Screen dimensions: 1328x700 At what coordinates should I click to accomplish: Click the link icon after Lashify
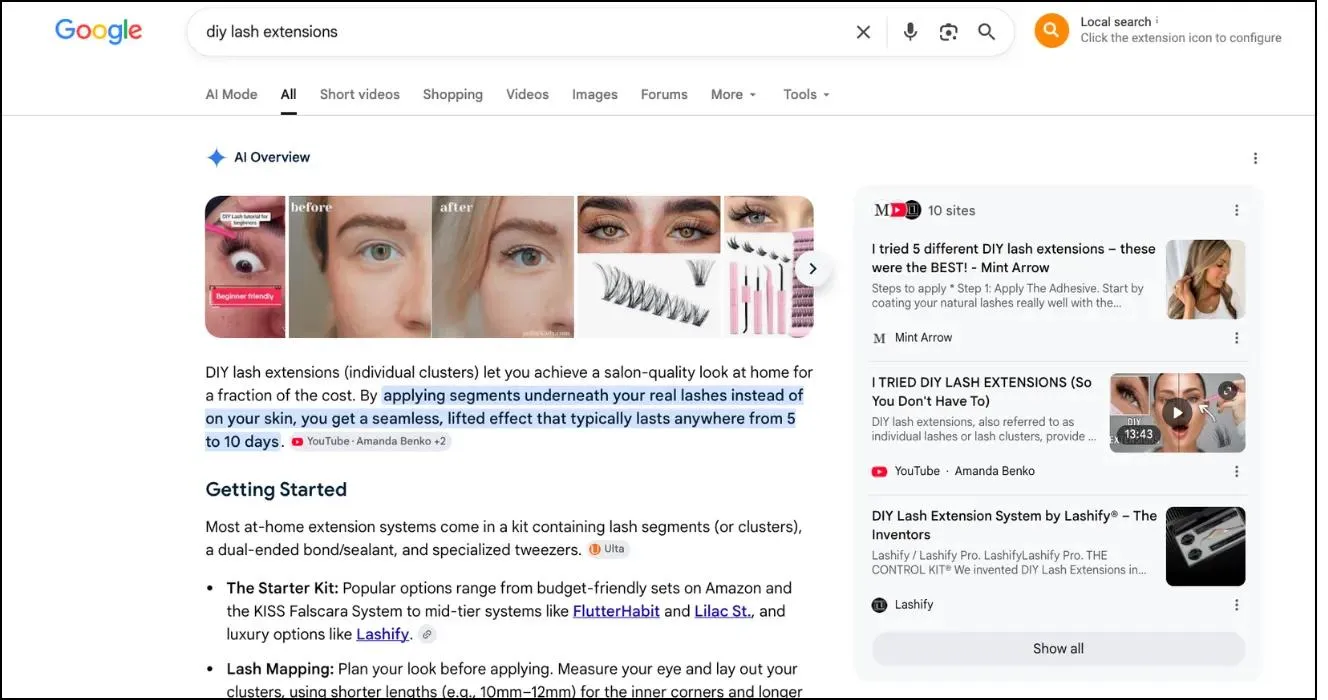tap(427, 634)
